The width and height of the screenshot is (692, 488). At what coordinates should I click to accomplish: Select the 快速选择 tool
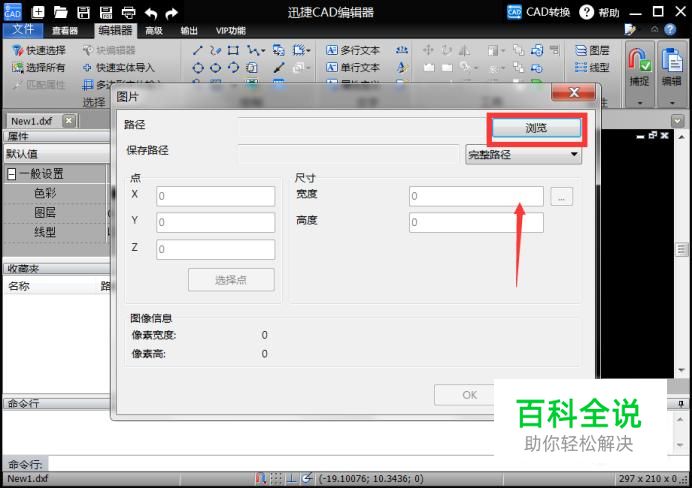point(39,50)
